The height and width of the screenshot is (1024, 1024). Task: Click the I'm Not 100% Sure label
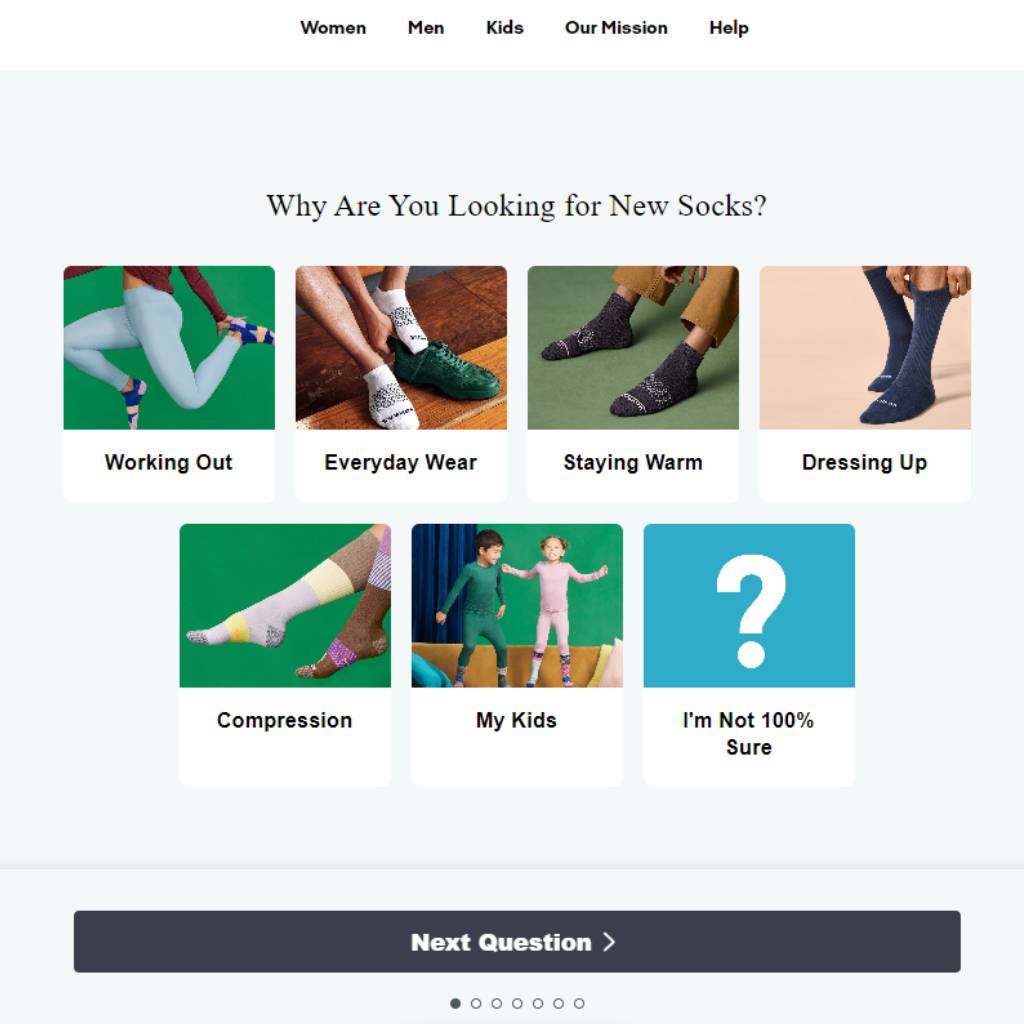(748, 733)
